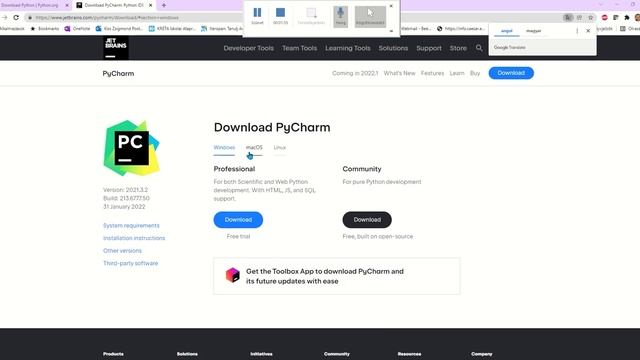Open the Developer Tools menu
Viewport: 640px width, 360px height.
(249, 48)
